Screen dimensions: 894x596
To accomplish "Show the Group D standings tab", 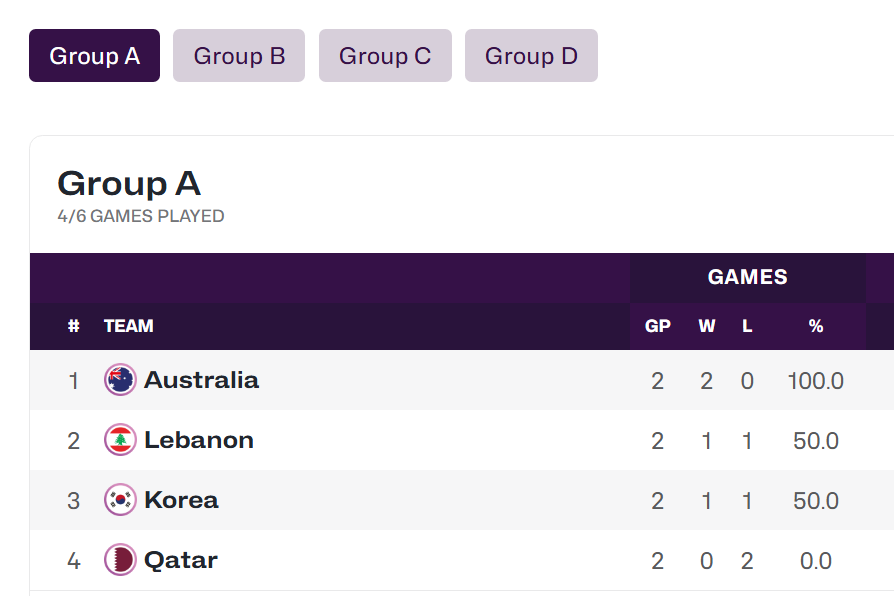I will click(531, 56).
